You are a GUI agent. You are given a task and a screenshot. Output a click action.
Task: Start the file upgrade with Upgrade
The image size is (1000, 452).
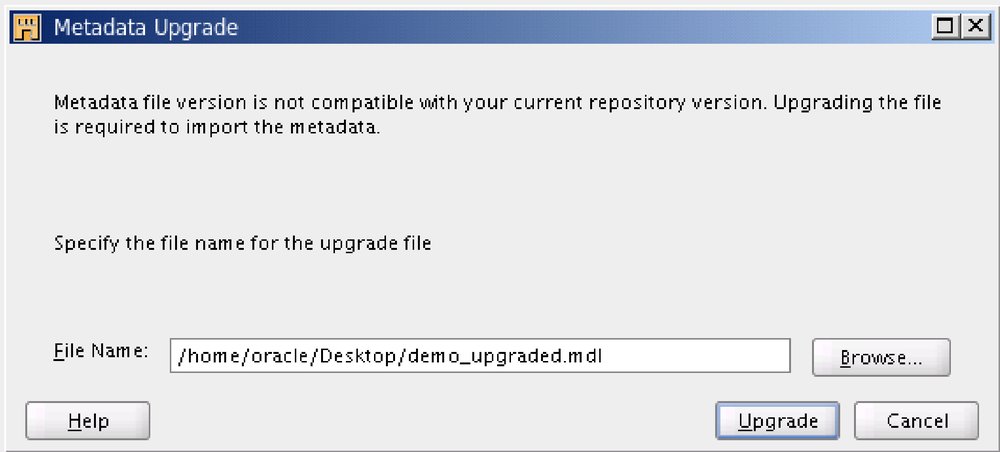click(777, 421)
